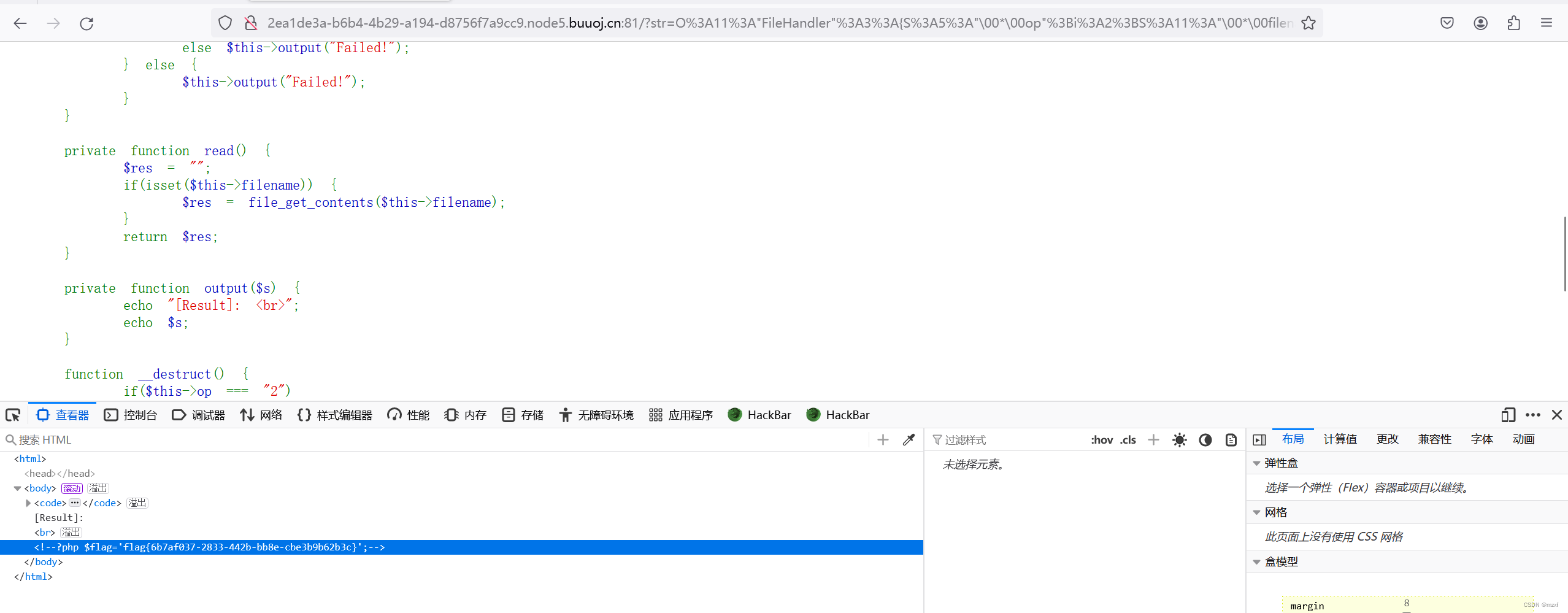The height and width of the screenshot is (613, 1568).
Task: Reload the current page
Action: 86,23
